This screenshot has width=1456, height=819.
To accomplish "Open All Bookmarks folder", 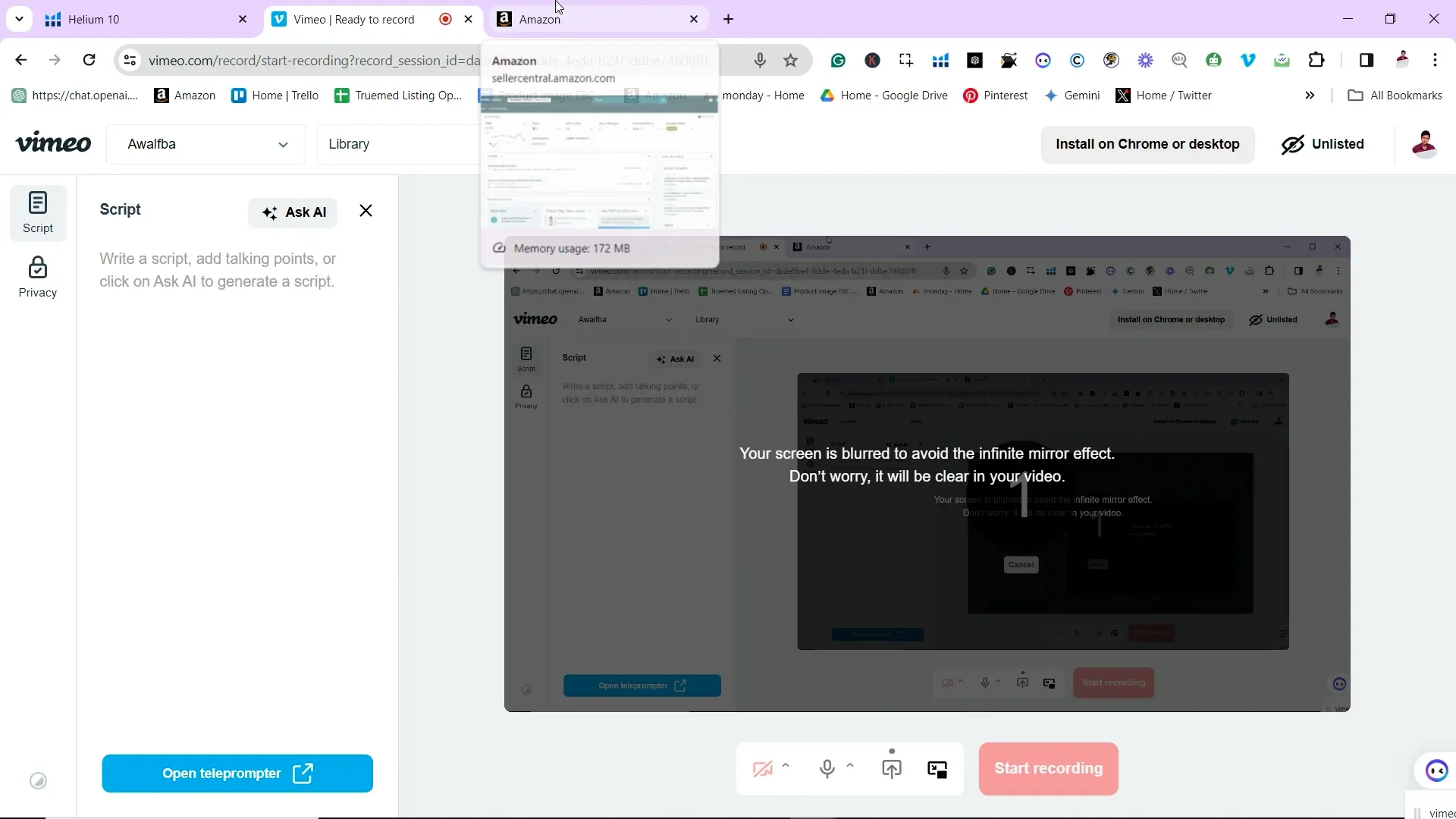I will (1395, 96).
